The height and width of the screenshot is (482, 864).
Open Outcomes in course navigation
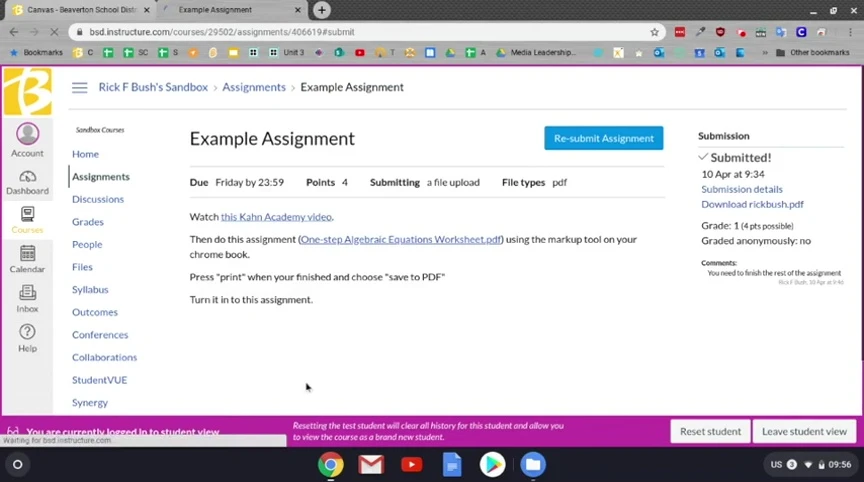95,312
